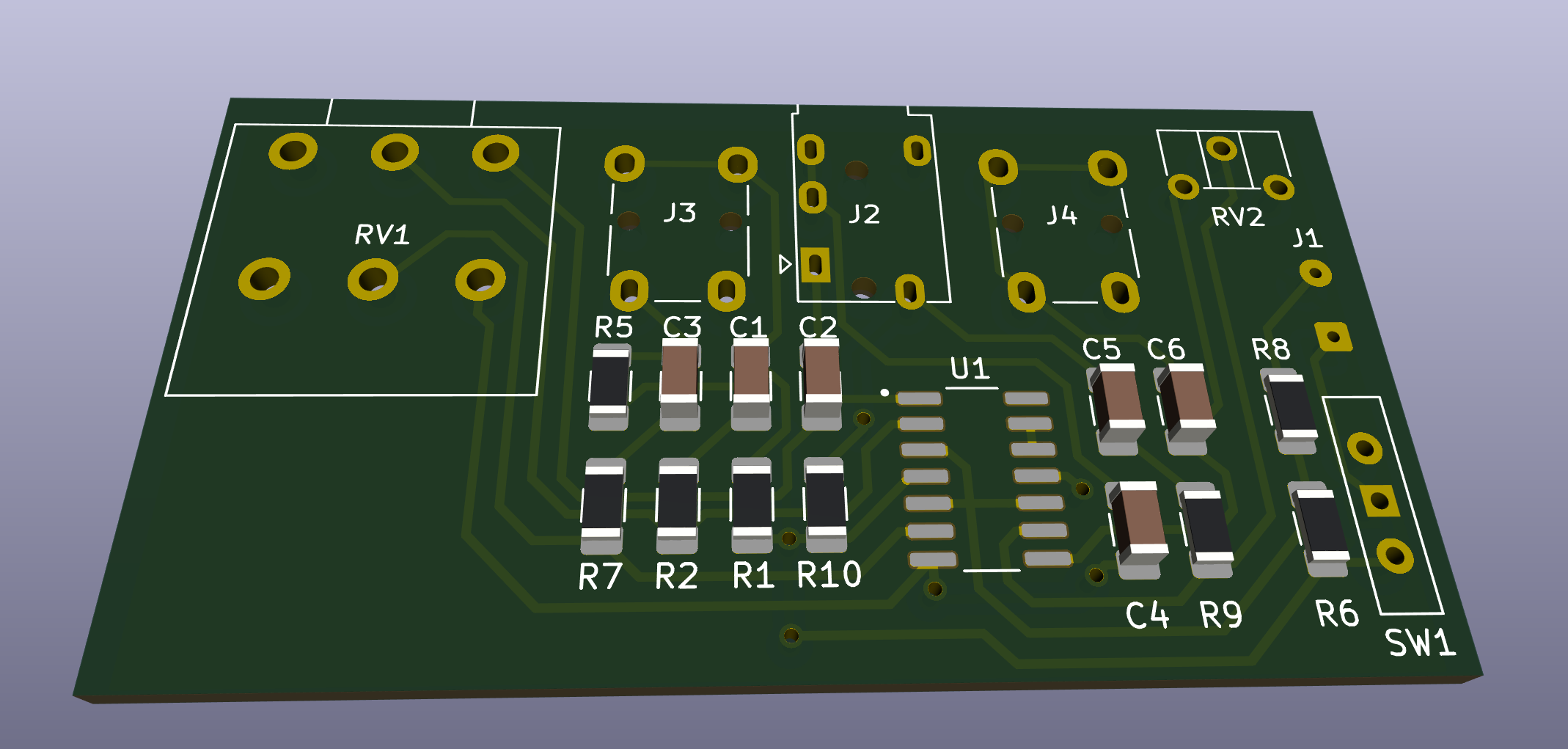Click the C2 reference text

[x=818, y=327]
